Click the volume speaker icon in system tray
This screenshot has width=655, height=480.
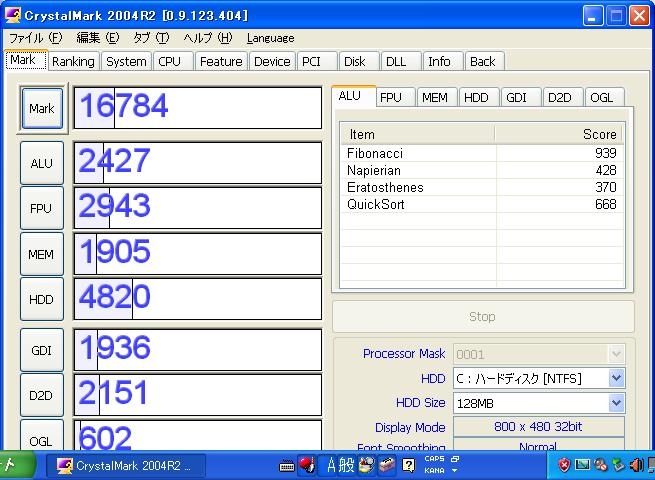pyautogui.click(x=637, y=465)
